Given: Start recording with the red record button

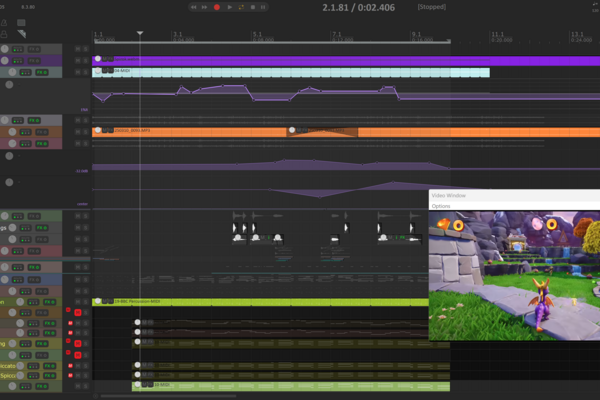Looking at the screenshot, I should click(217, 7).
